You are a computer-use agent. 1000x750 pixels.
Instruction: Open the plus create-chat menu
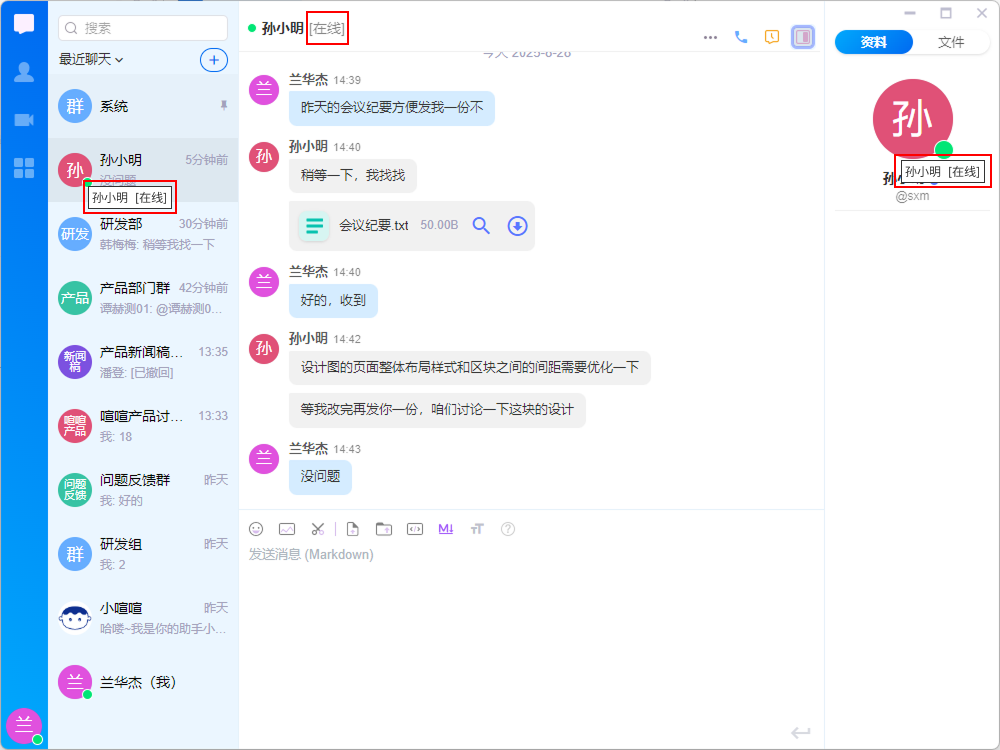point(213,60)
